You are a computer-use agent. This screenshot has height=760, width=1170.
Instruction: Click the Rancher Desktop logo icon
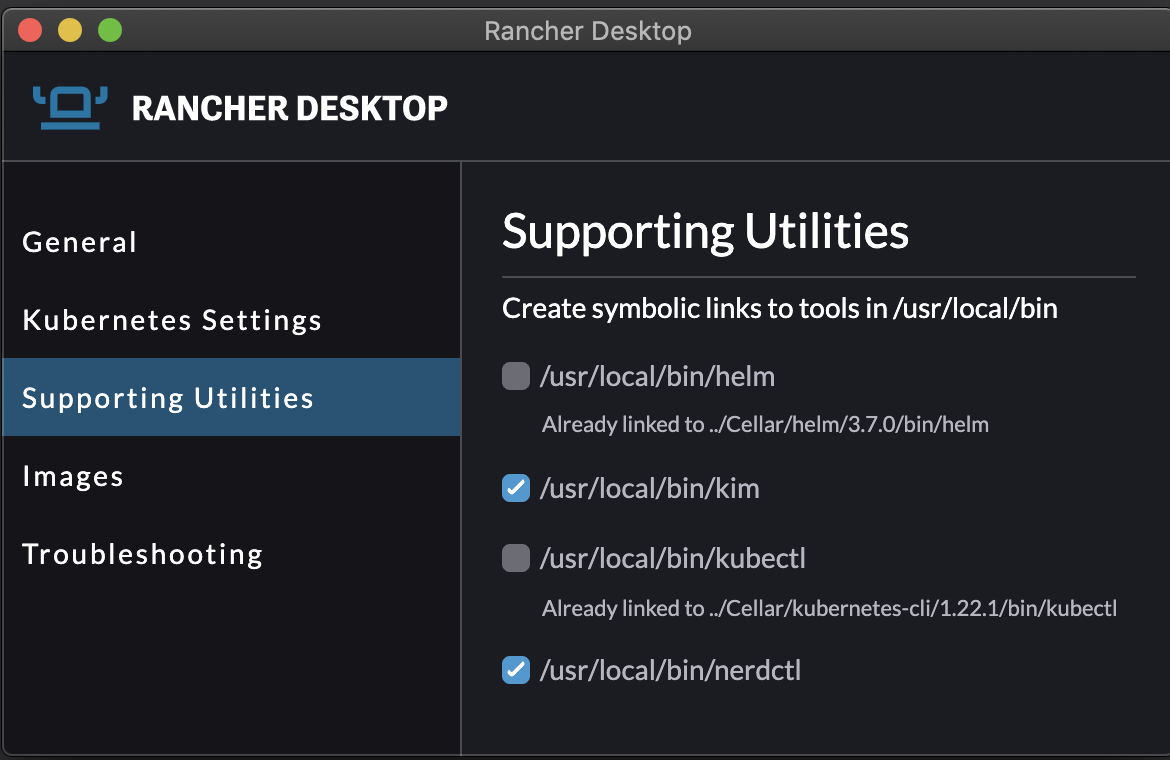[x=68, y=106]
